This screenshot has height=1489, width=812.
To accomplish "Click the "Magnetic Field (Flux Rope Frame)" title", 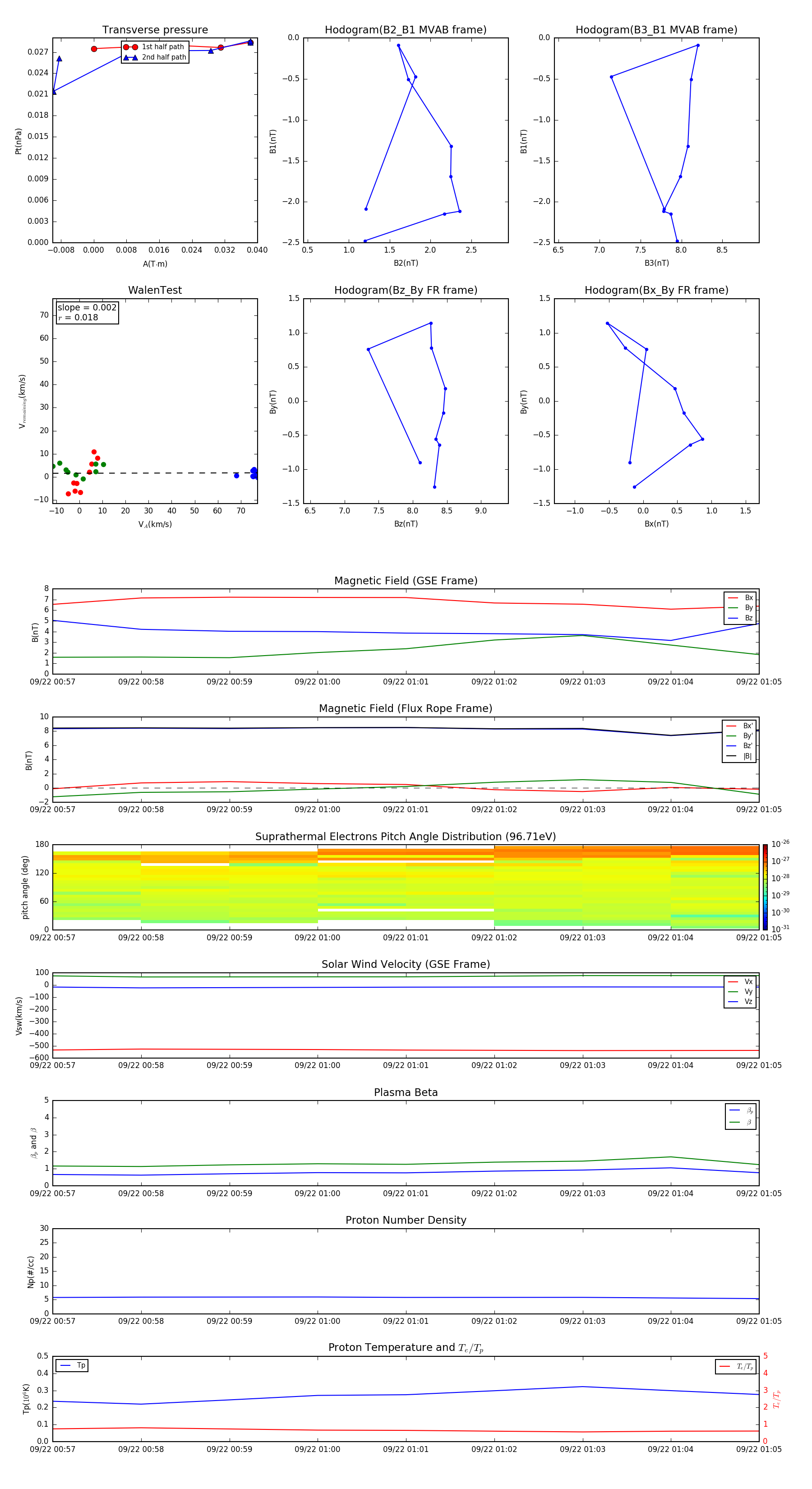I will tap(406, 709).
